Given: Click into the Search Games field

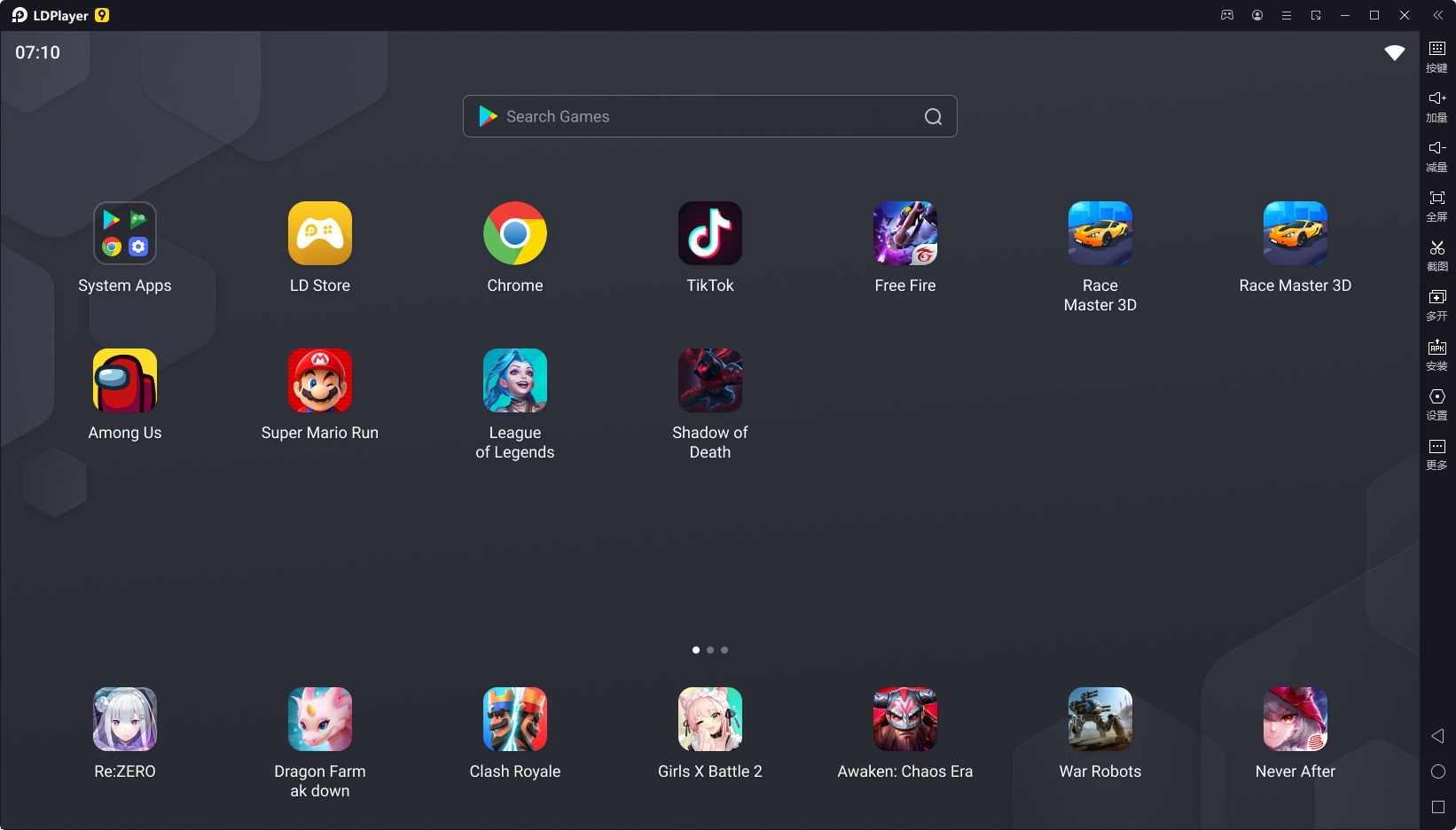Looking at the screenshot, I should 710,116.
